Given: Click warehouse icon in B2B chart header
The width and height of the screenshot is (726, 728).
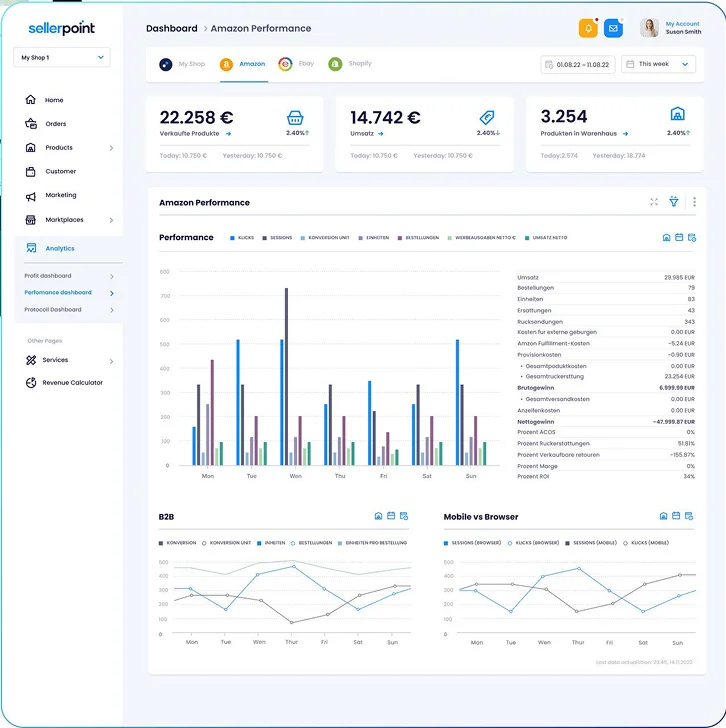Looking at the screenshot, I should [x=378, y=516].
